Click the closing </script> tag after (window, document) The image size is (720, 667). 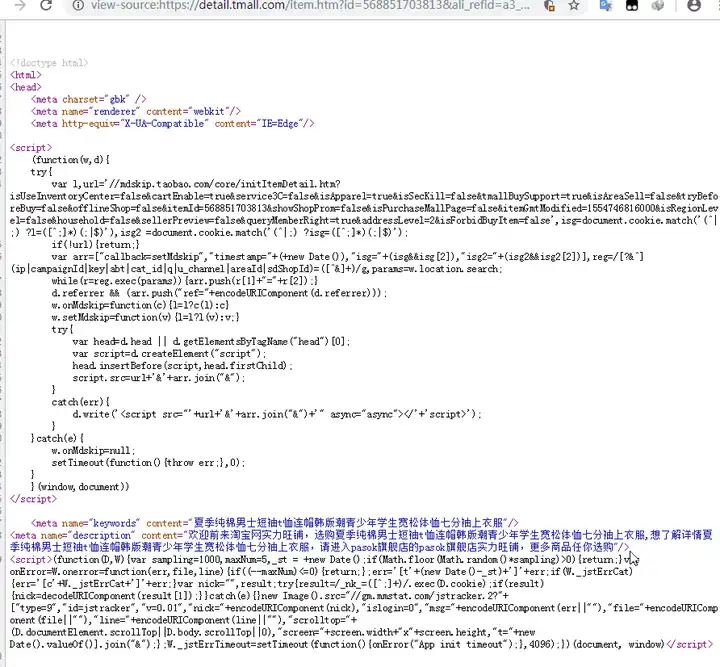point(34,499)
